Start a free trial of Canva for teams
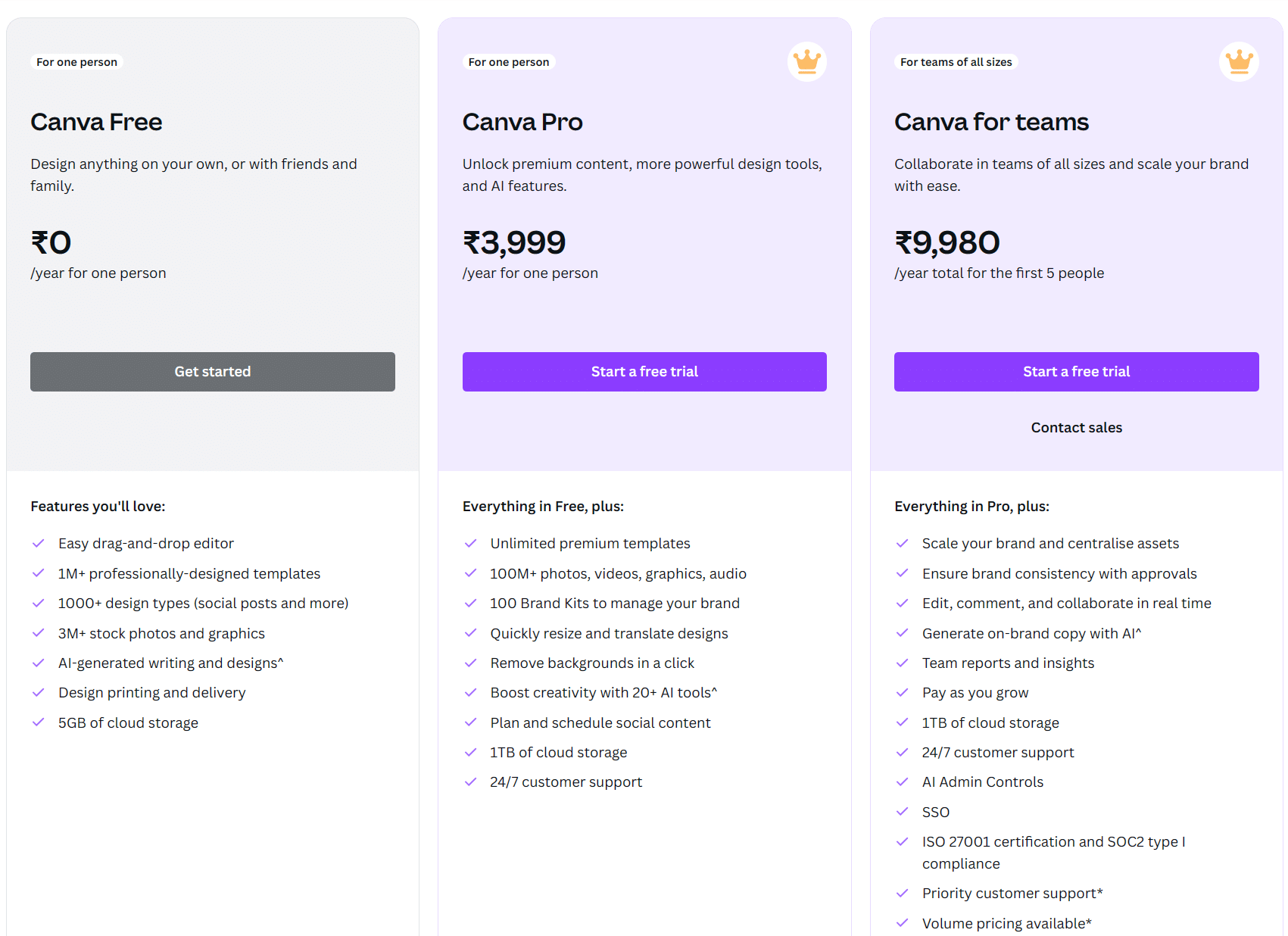This screenshot has width=1288, height=936. point(1076,371)
